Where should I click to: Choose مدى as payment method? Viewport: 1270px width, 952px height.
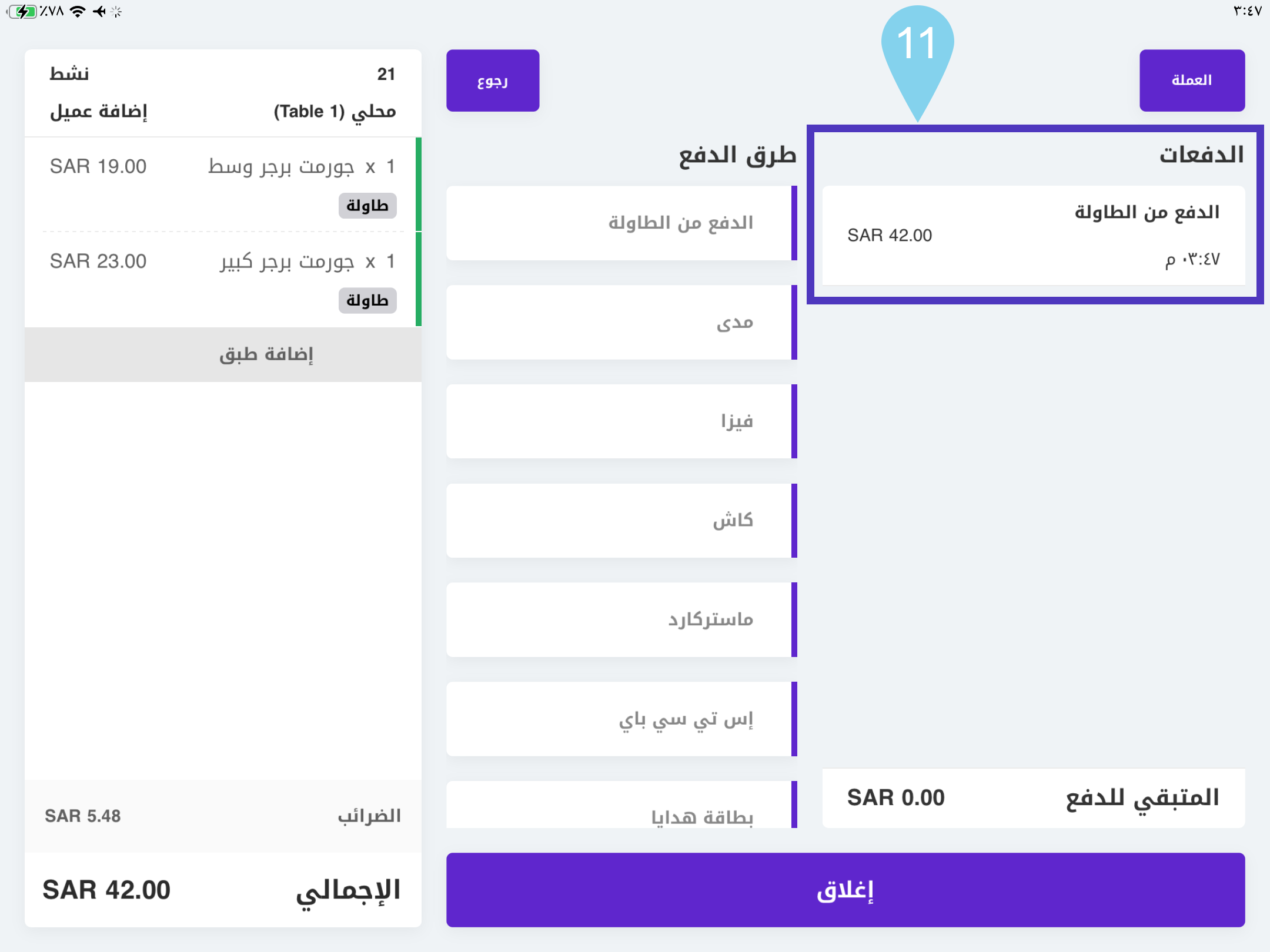click(x=620, y=323)
